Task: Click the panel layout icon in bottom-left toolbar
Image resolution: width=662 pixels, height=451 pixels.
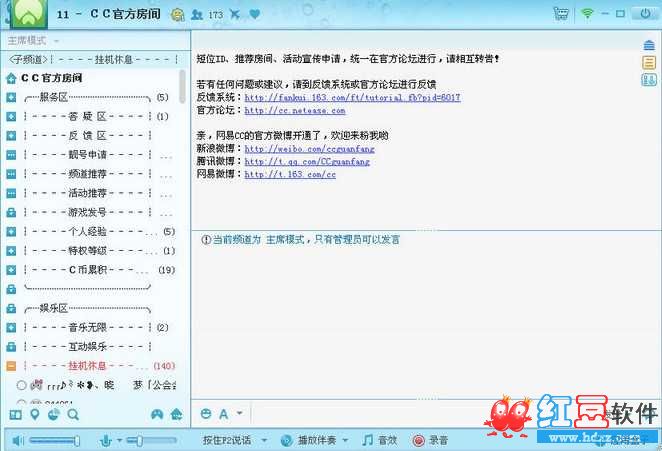Action: click(16, 415)
